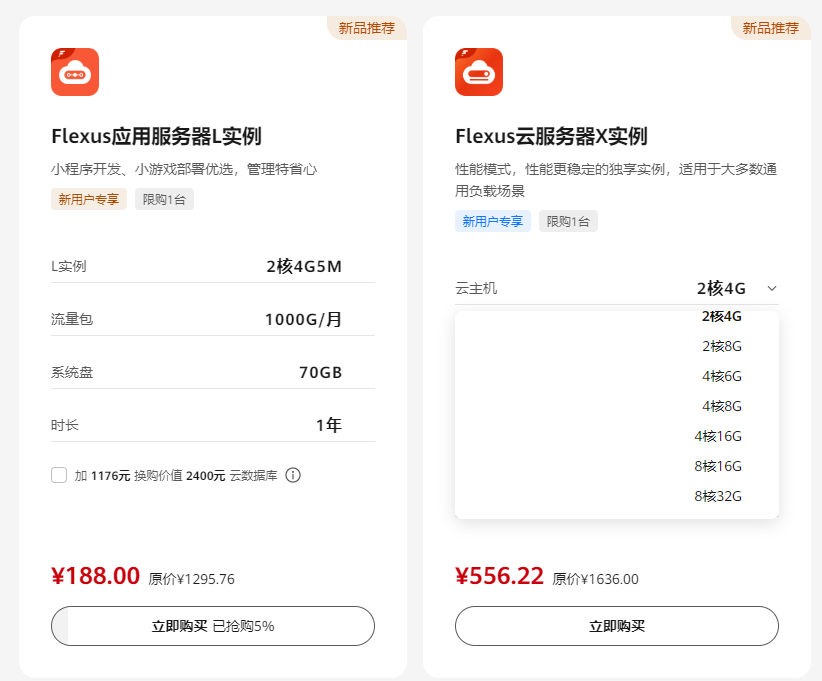The image size is (822, 681).
Task: Click the ¥188.00 price
Action: 95,576
